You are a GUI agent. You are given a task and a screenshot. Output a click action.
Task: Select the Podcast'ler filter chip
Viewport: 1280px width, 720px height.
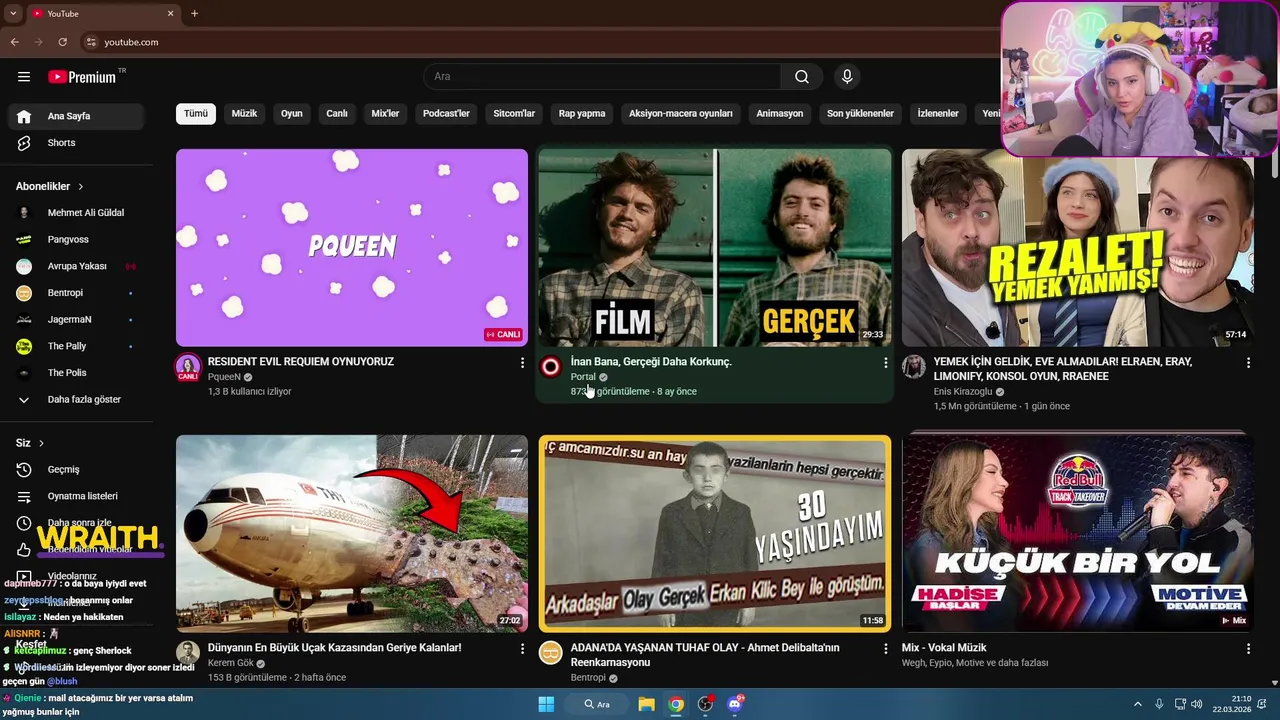coord(446,113)
